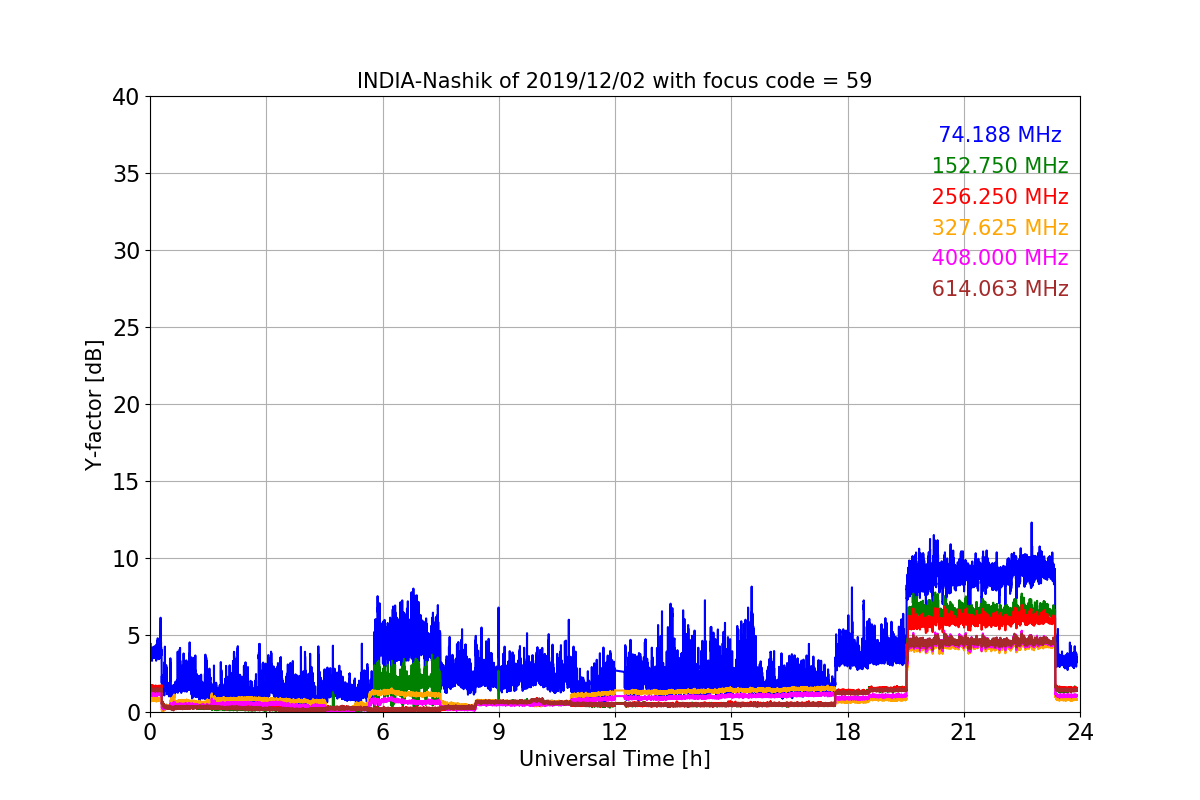Click the y-axis tick label 30
This screenshot has width=1200, height=800.
[125, 251]
